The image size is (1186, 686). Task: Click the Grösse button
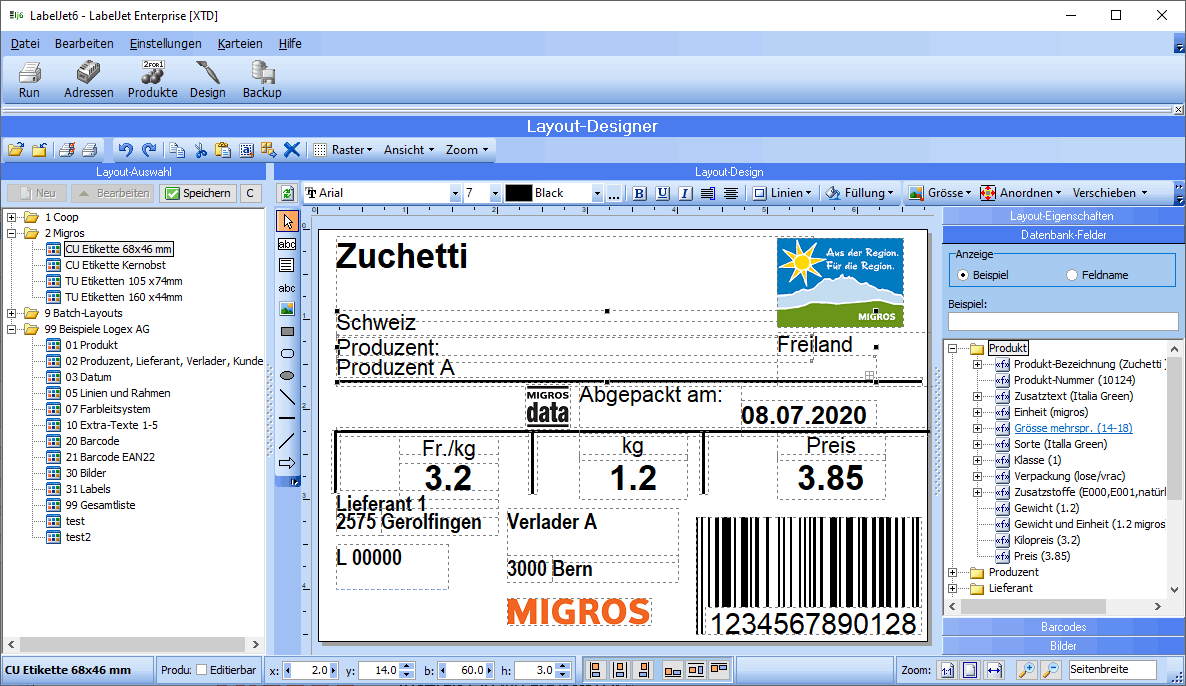939,193
